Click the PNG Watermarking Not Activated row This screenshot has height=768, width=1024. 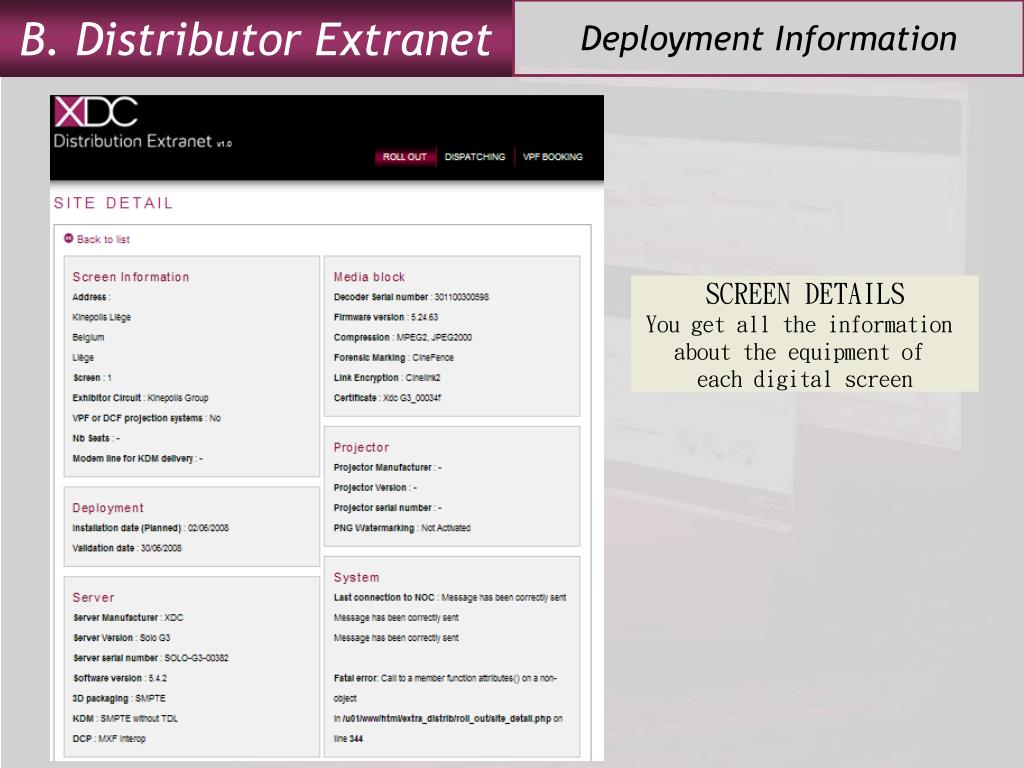(402, 528)
